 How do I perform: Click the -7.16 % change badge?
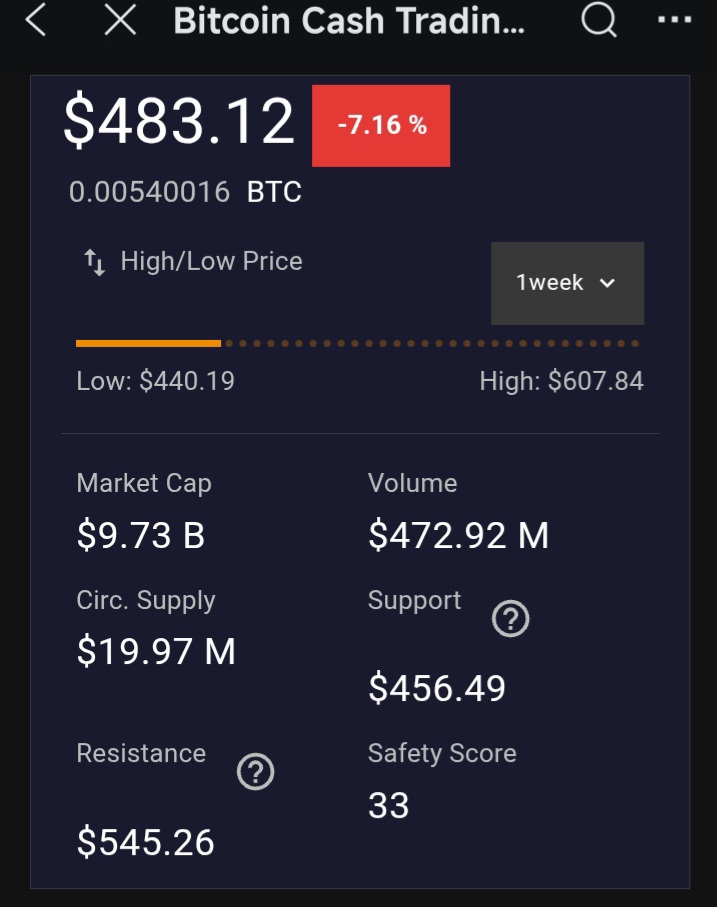pyautogui.click(x=381, y=126)
